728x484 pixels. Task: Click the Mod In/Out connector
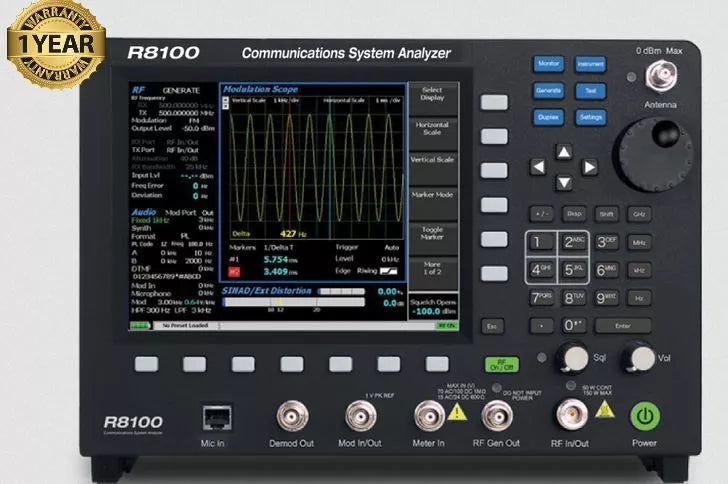tap(361, 416)
